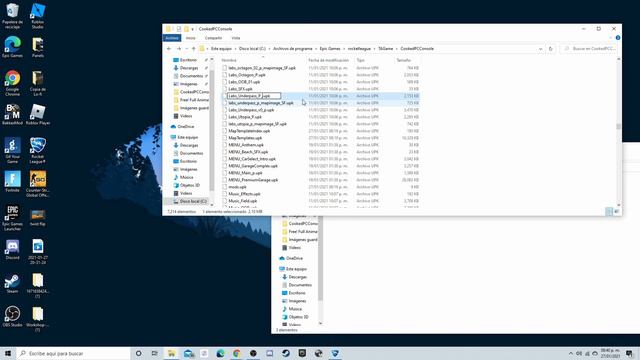Click rocketleague in the address breadcrumb

click(x=359, y=49)
